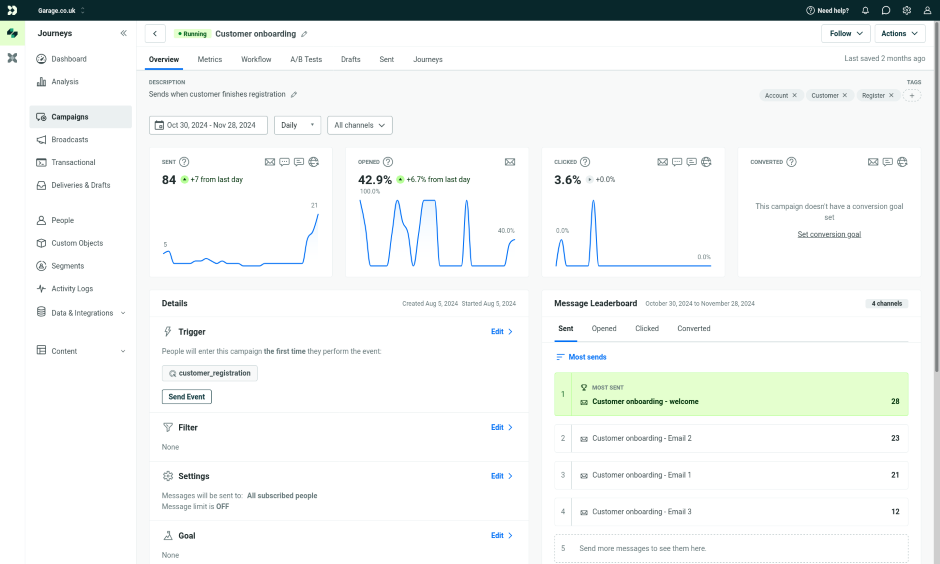940x564 pixels.
Task: Edit the campaign name pencil icon
Action: point(305,34)
